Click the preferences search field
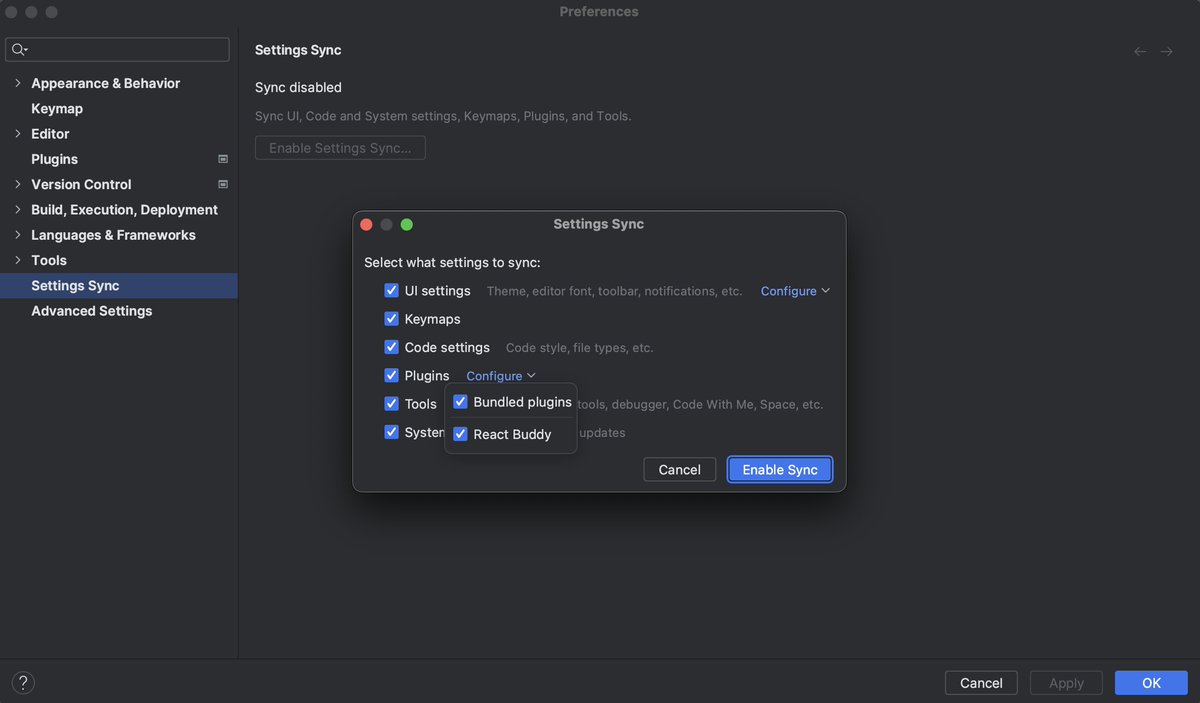Image resolution: width=1200 pixels, height=703 pixels. click(x=117, y=49)
